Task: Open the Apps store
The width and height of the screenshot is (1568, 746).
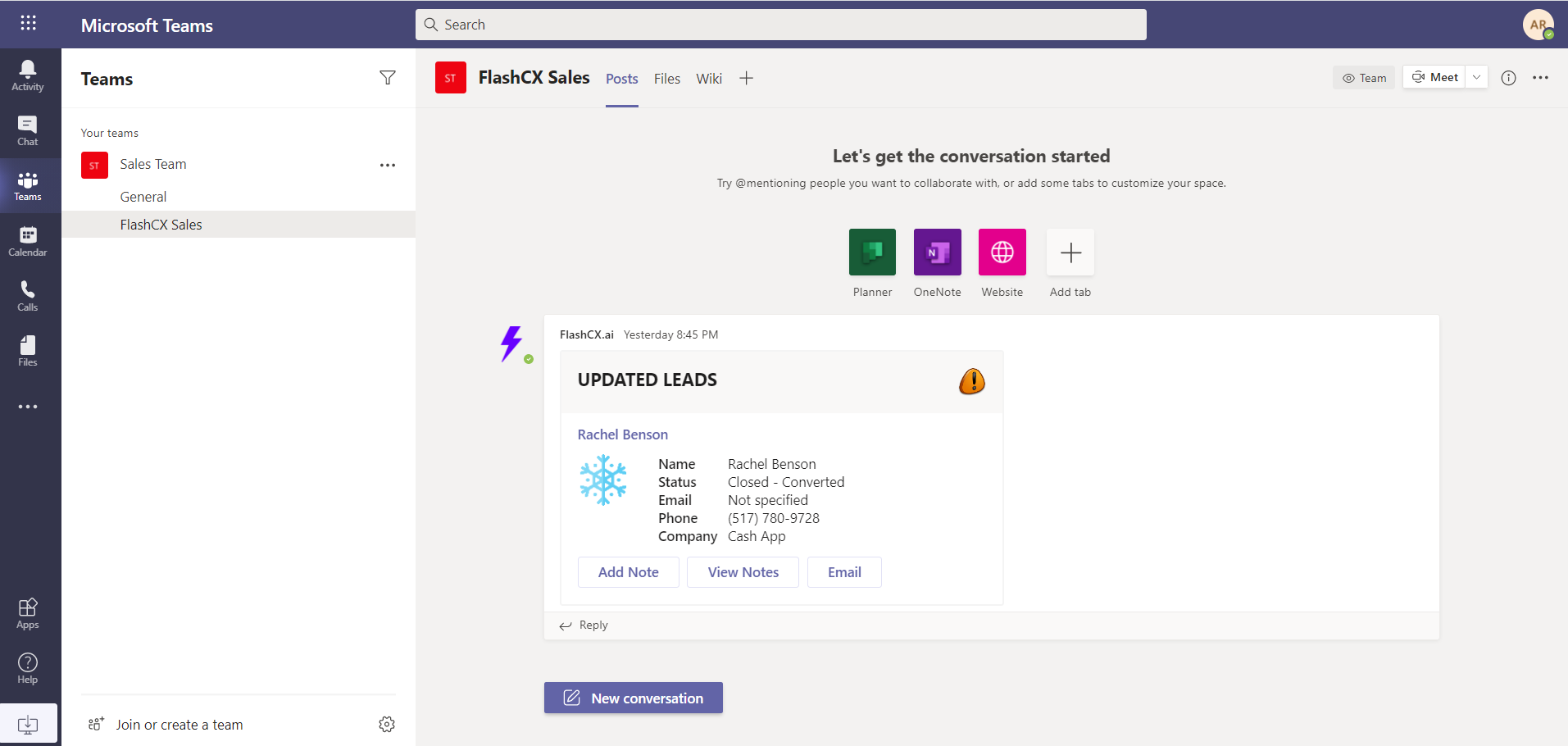Action: [x=28, y=613]
